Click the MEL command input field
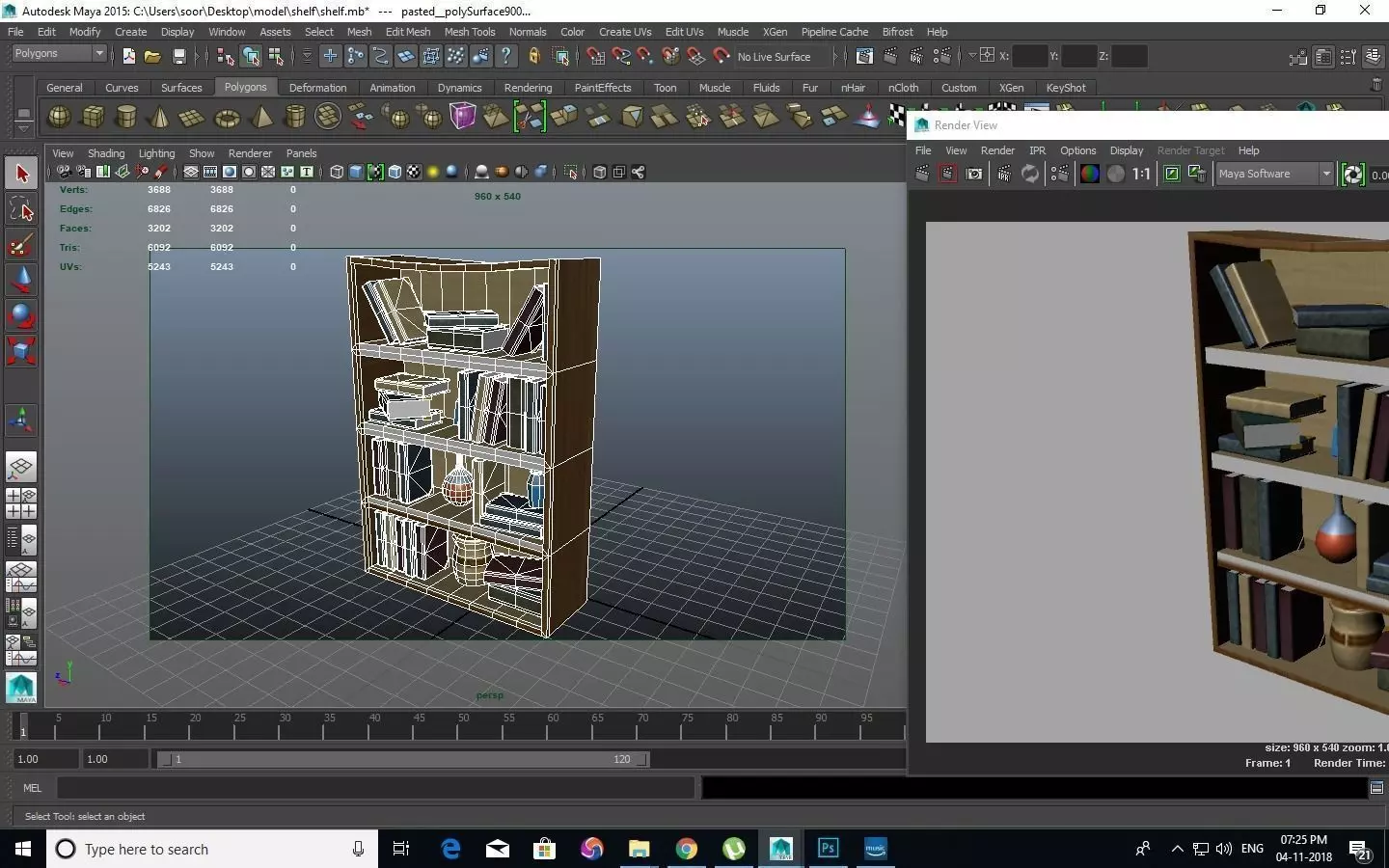Image resolution: width=1389 pixels, height=868 pixels. pyautogui.click(x=375, y=788)
